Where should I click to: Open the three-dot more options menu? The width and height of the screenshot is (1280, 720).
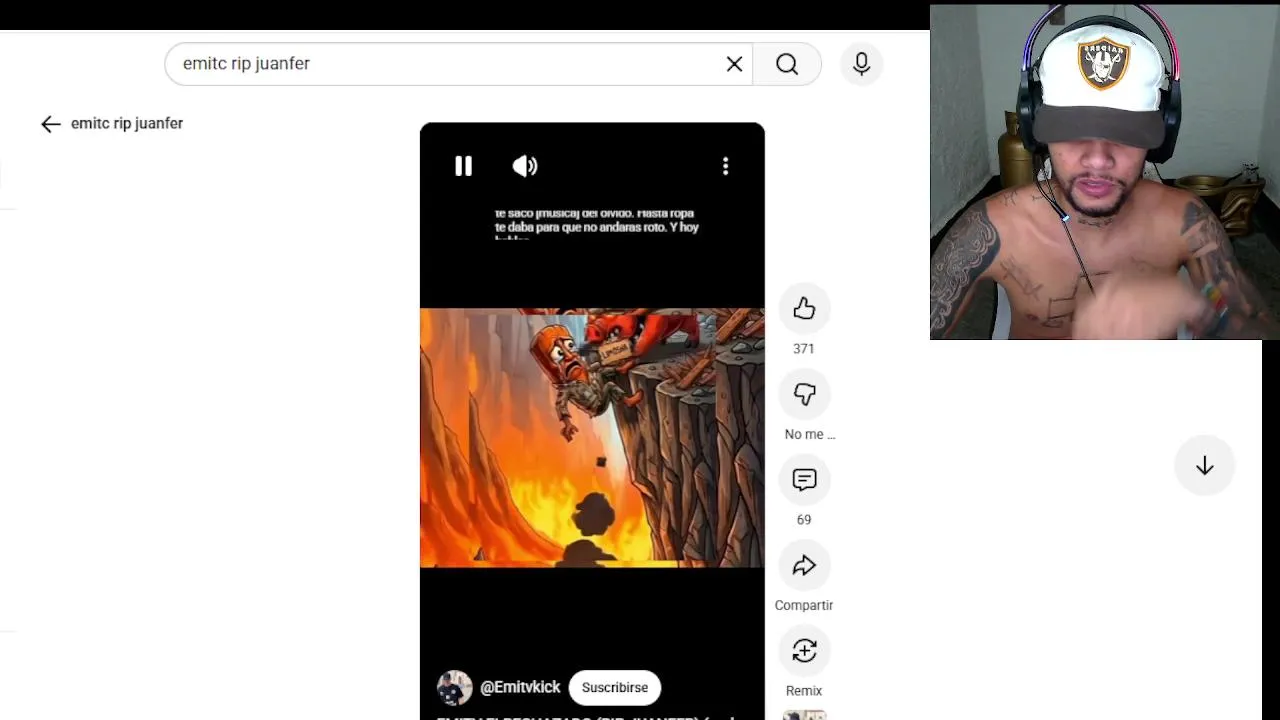(x=726, y=166)
